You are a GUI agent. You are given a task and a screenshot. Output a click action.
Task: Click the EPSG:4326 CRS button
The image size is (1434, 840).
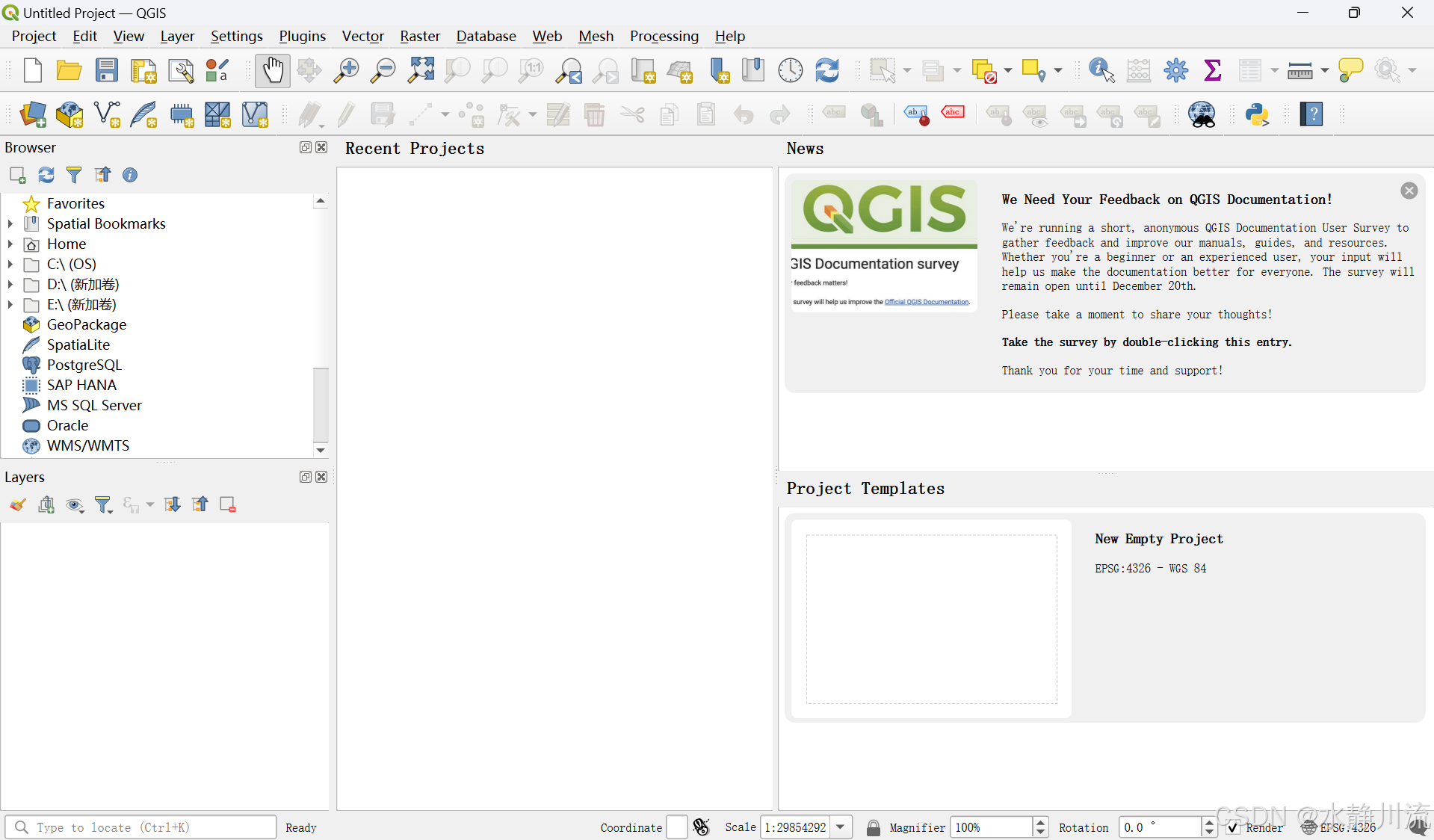(x=1339, y=827)
